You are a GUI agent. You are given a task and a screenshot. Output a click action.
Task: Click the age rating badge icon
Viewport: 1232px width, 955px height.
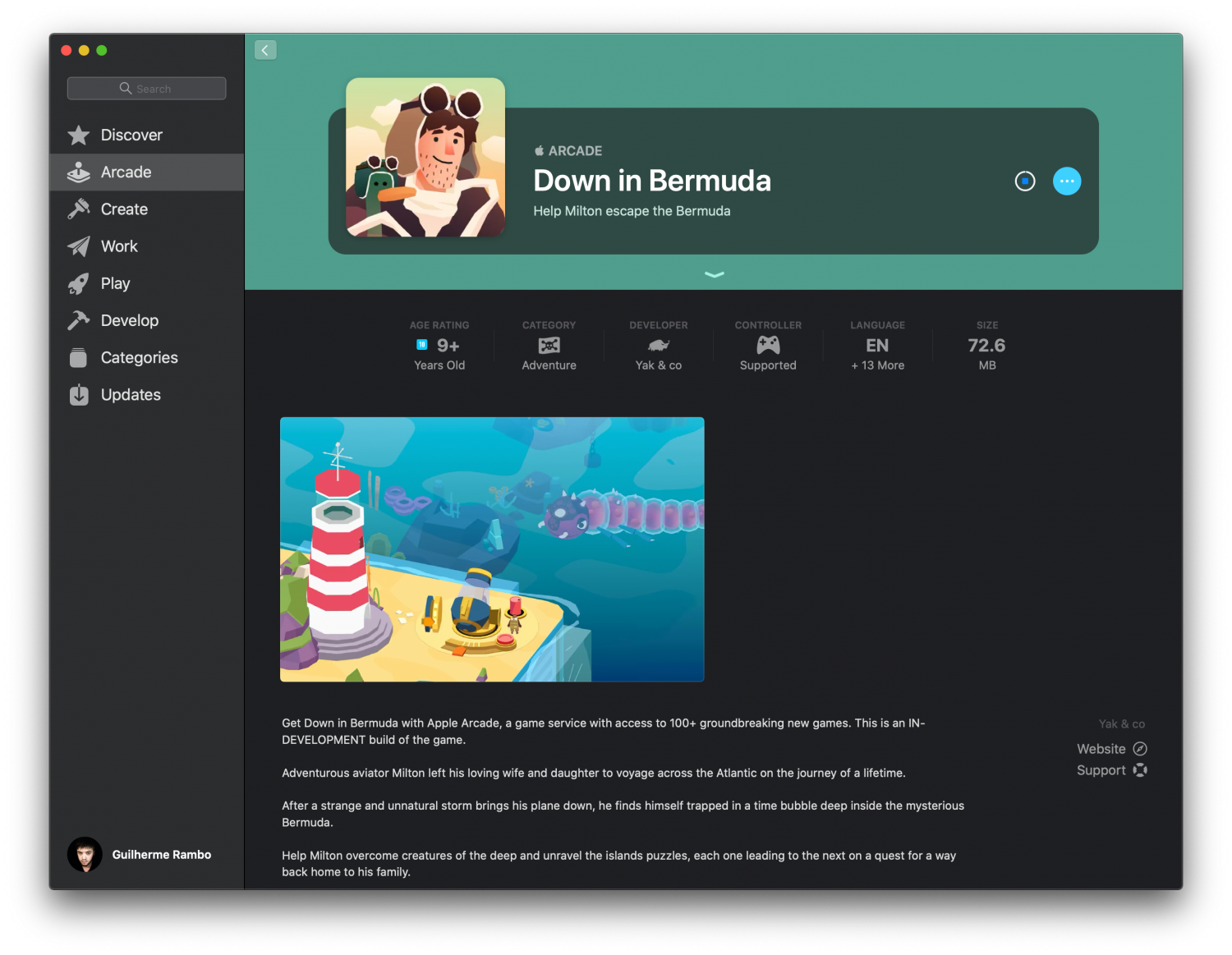point(422,345)
